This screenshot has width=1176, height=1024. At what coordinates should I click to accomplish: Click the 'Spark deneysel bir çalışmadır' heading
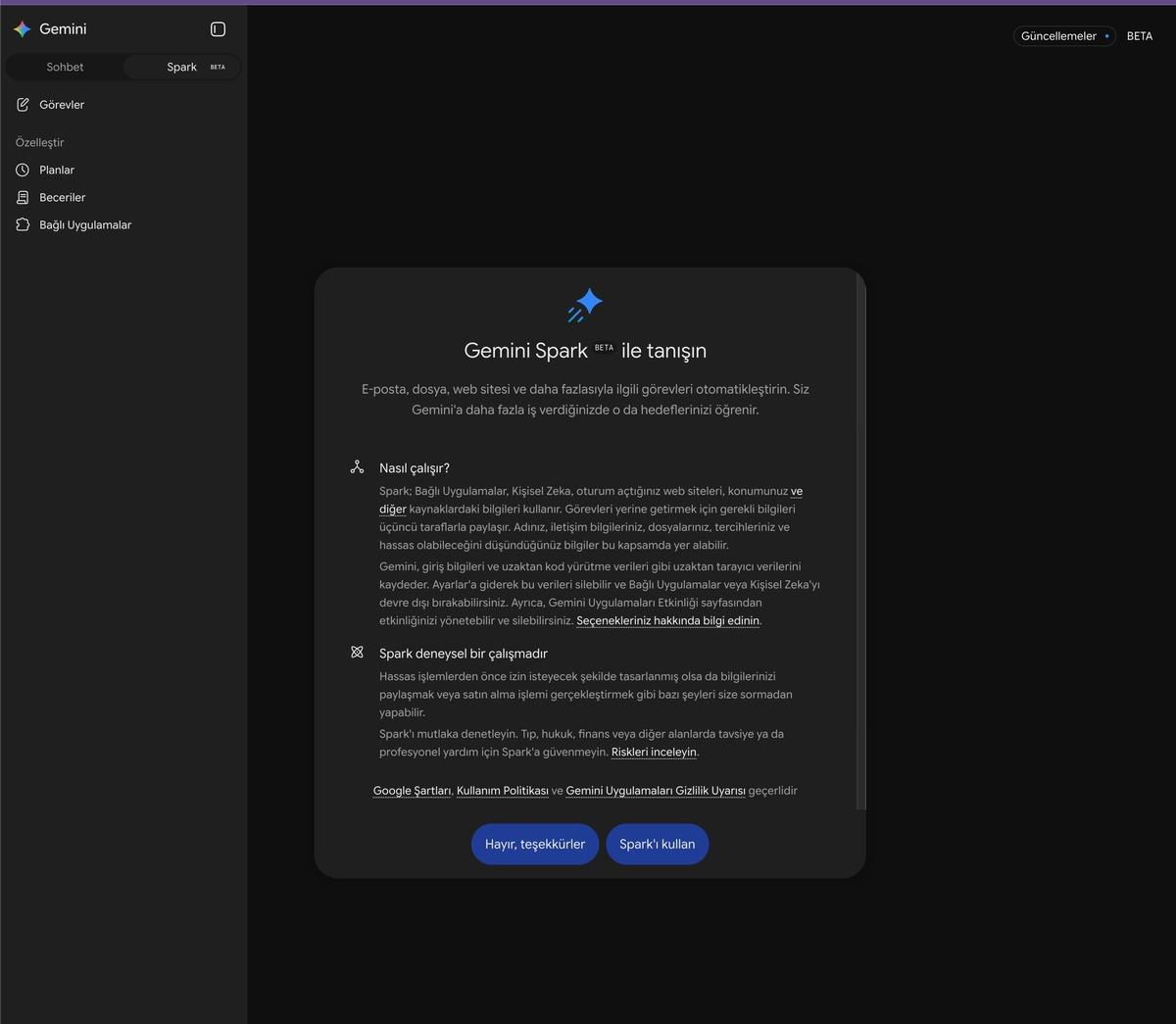(464, 654)
